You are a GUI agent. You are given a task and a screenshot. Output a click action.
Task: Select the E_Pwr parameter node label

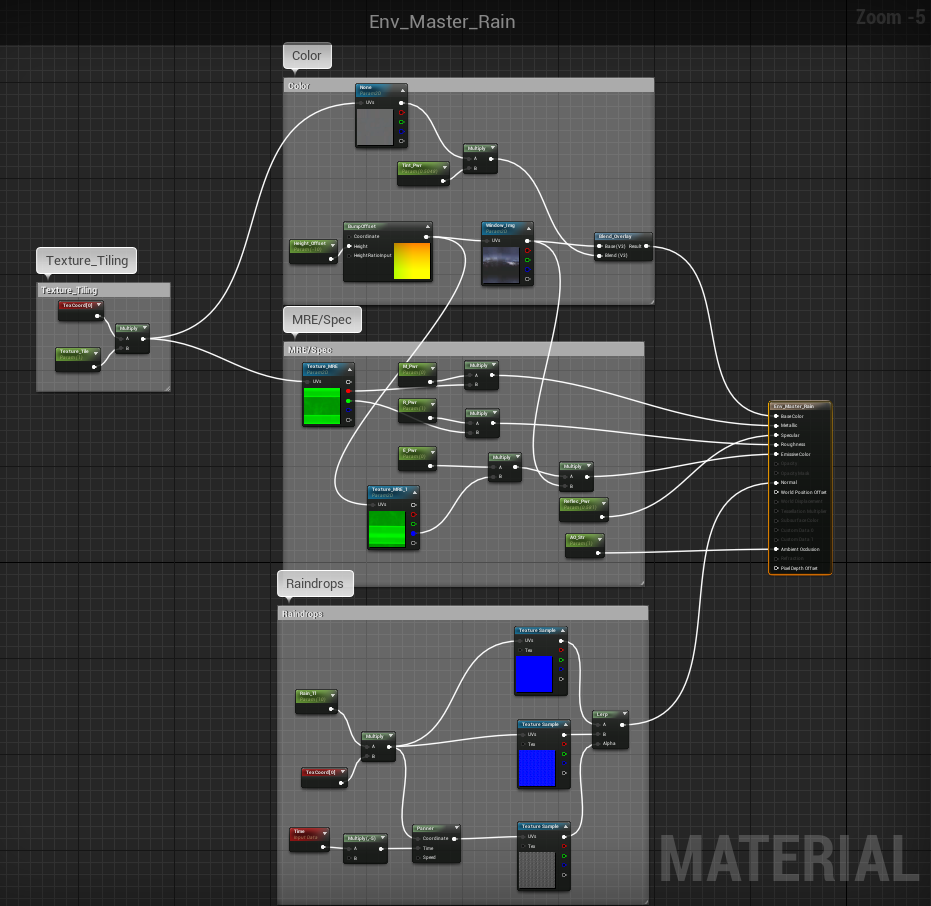410,450
